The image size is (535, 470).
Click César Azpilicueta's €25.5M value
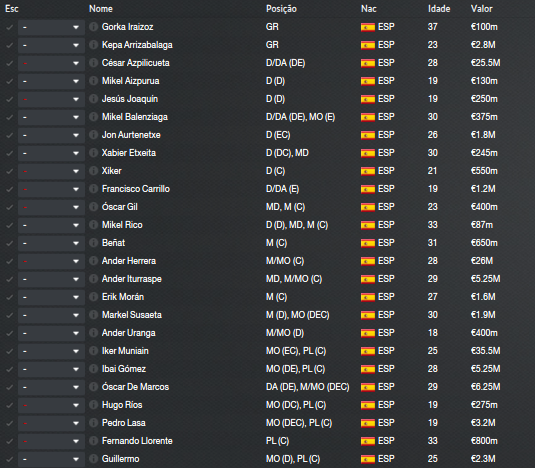[486, 63]
